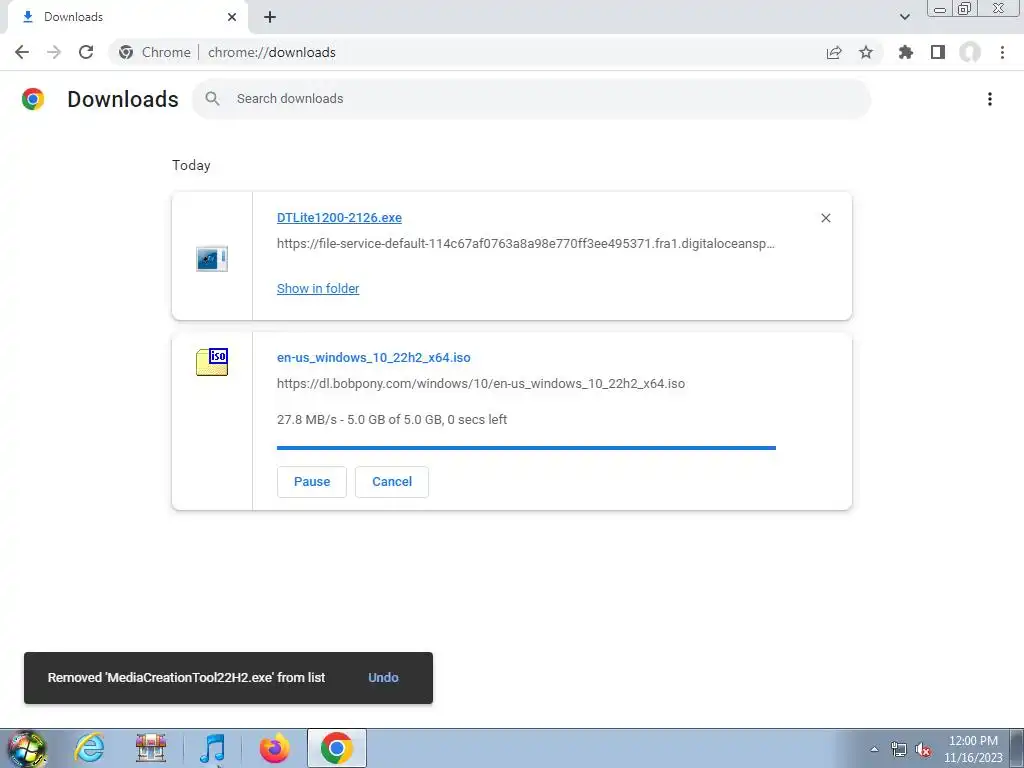Open the dl.bobpony.com ISO source URL
Viewport: 1024px width, 768px height.
[x=481, y=383]
